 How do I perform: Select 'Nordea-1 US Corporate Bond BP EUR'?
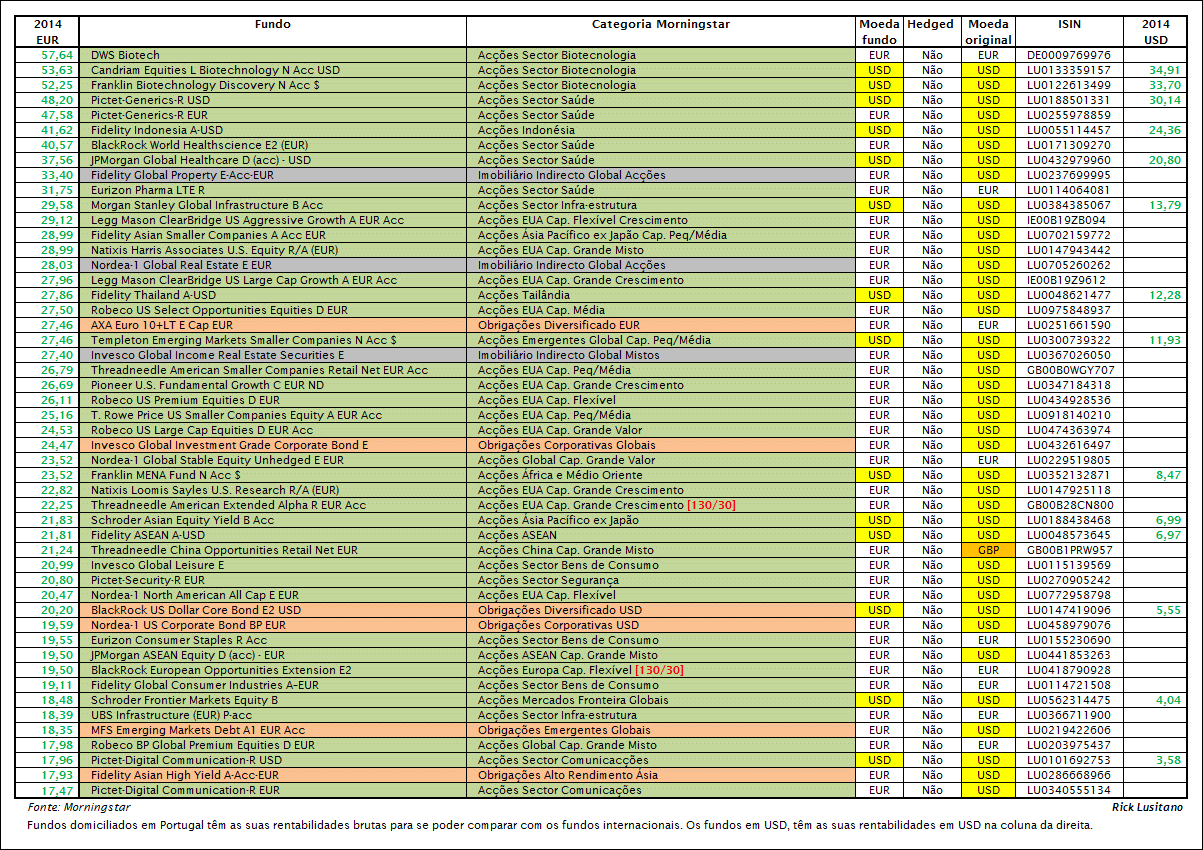[188, 625]
